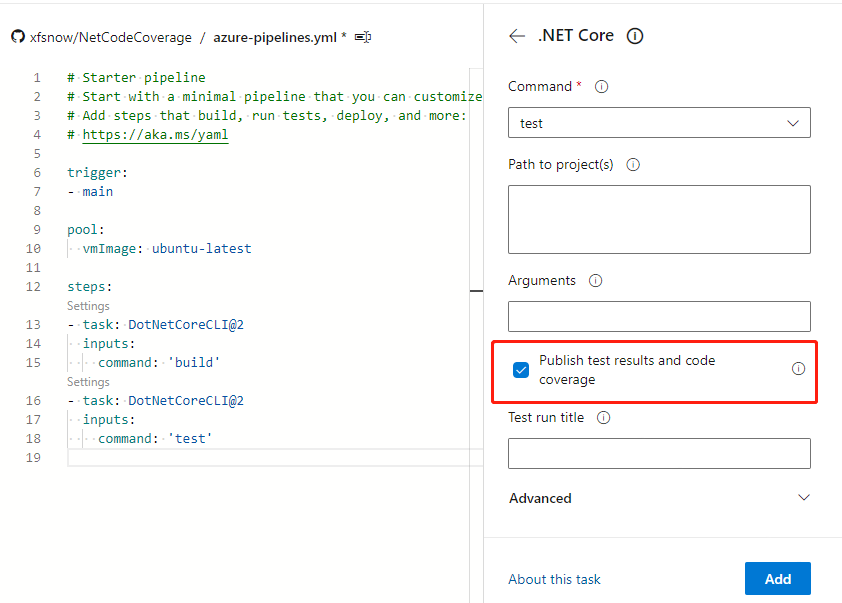Open the https://aka.ms/yaml link in editor
The image size is (842, 603).
155,134
